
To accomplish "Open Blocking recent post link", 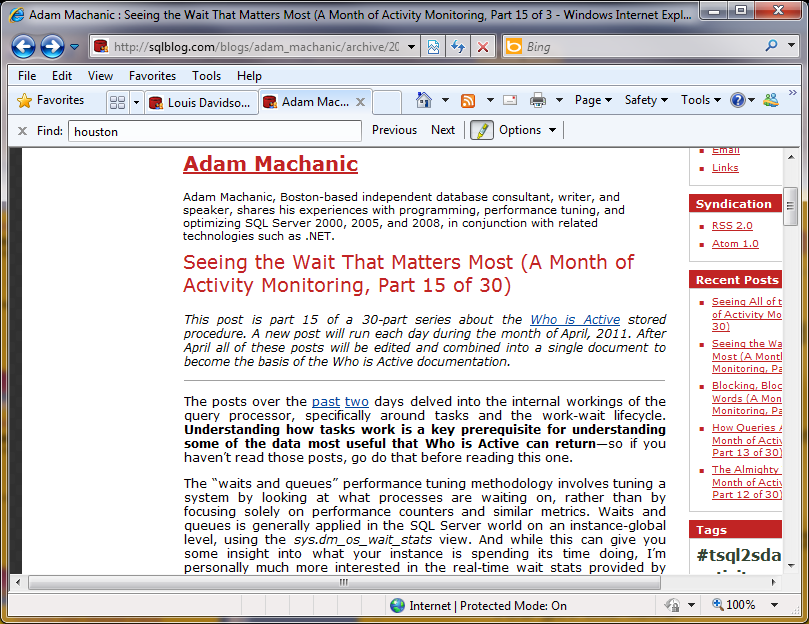I will (747, 398).
